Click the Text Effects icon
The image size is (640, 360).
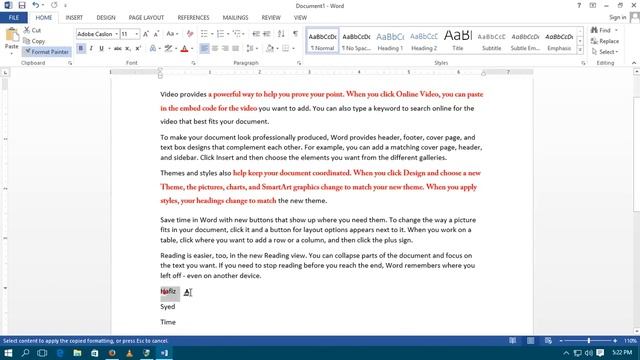(153, 49)
